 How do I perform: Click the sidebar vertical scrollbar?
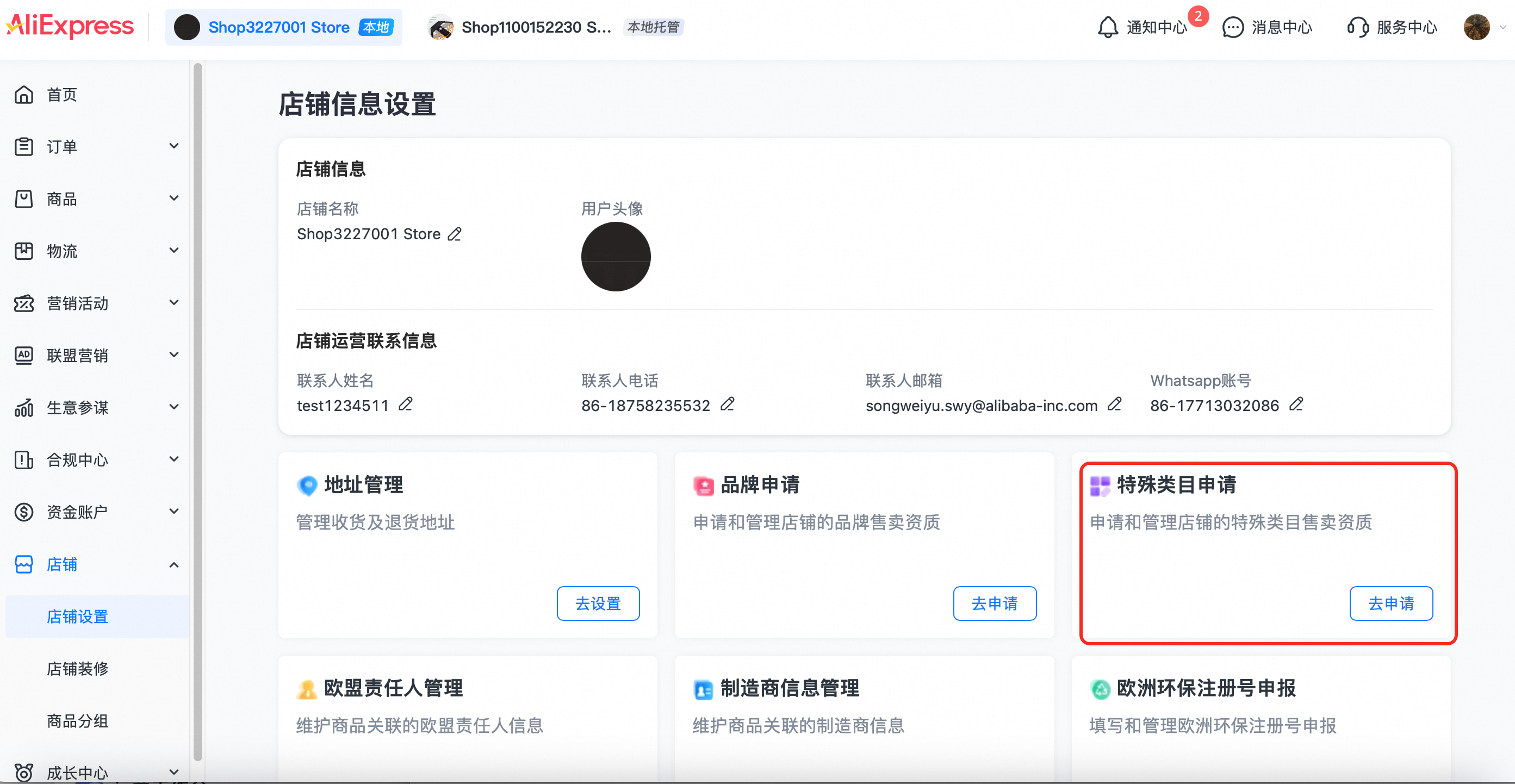point(197,412)
